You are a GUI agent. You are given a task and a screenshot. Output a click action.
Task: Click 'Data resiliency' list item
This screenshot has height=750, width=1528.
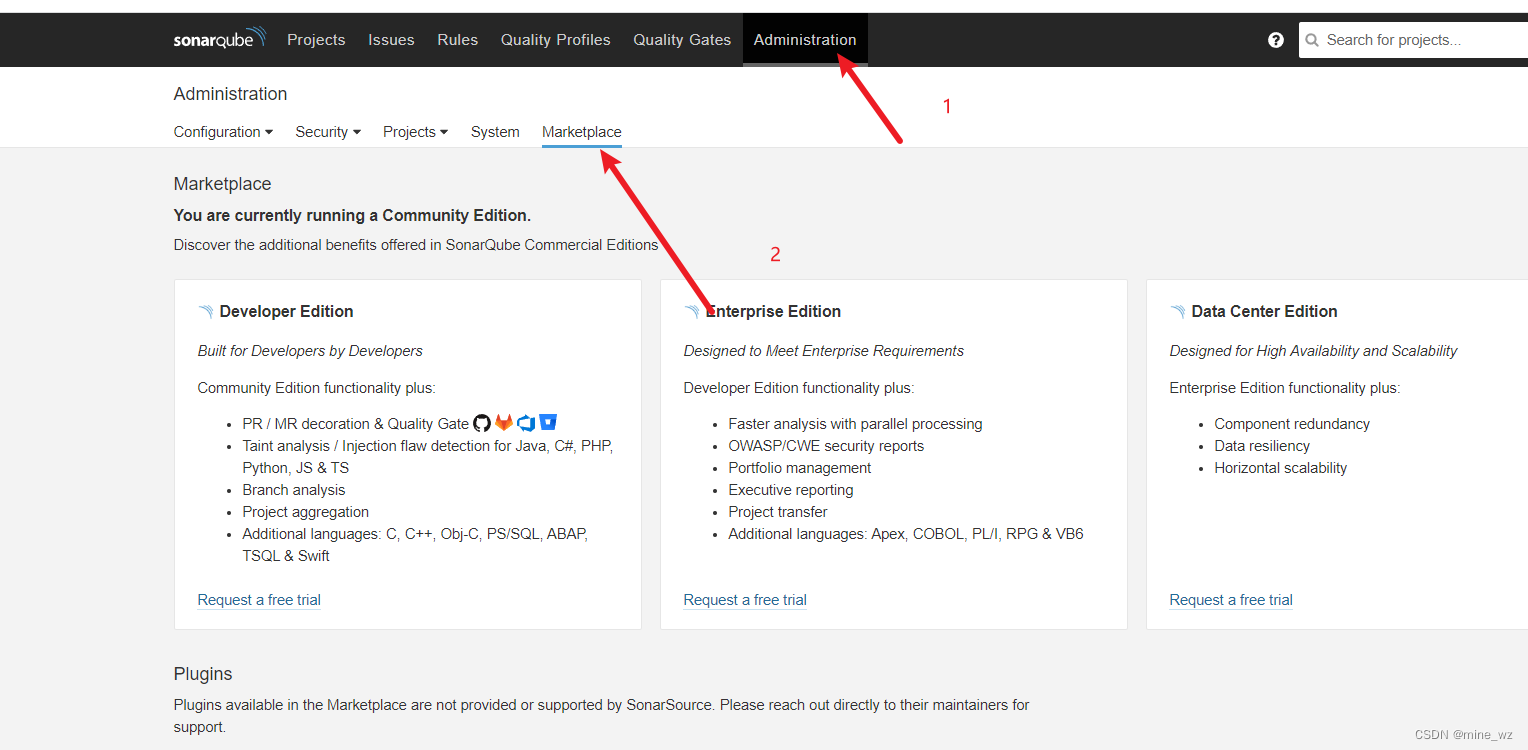1262,446
